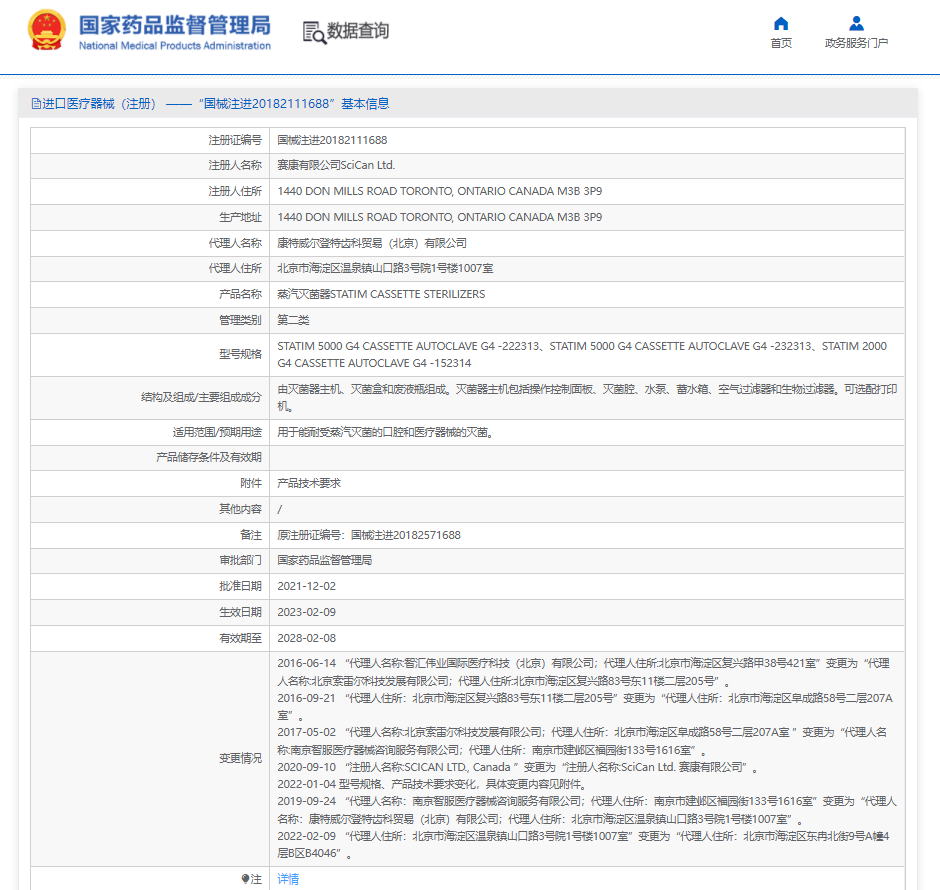940x890 pixels.
Task: Click the 批准日期 label
Action: 240,586
